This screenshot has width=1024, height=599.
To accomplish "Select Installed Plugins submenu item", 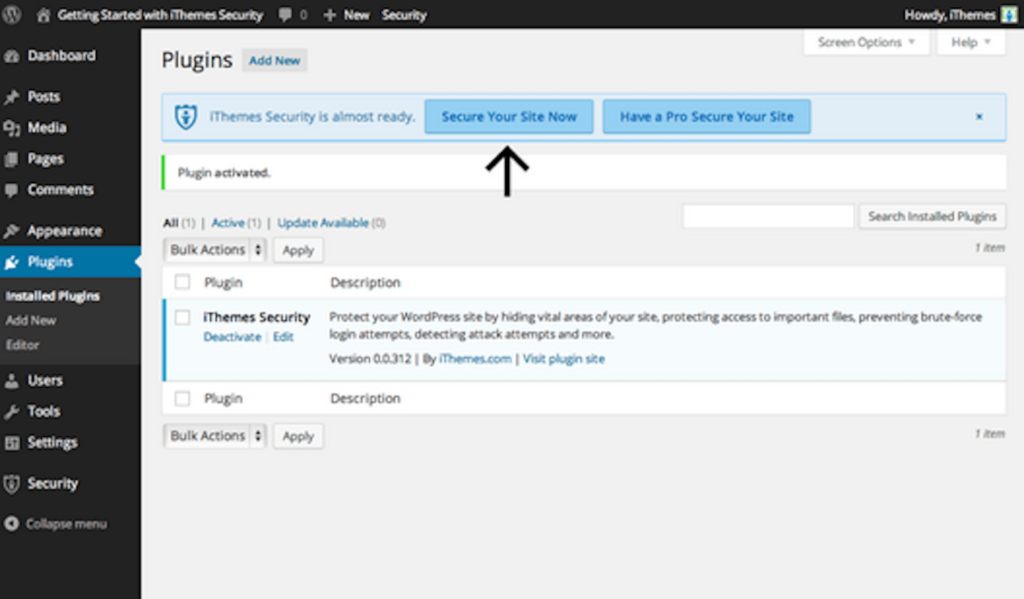I will [53, 297].
